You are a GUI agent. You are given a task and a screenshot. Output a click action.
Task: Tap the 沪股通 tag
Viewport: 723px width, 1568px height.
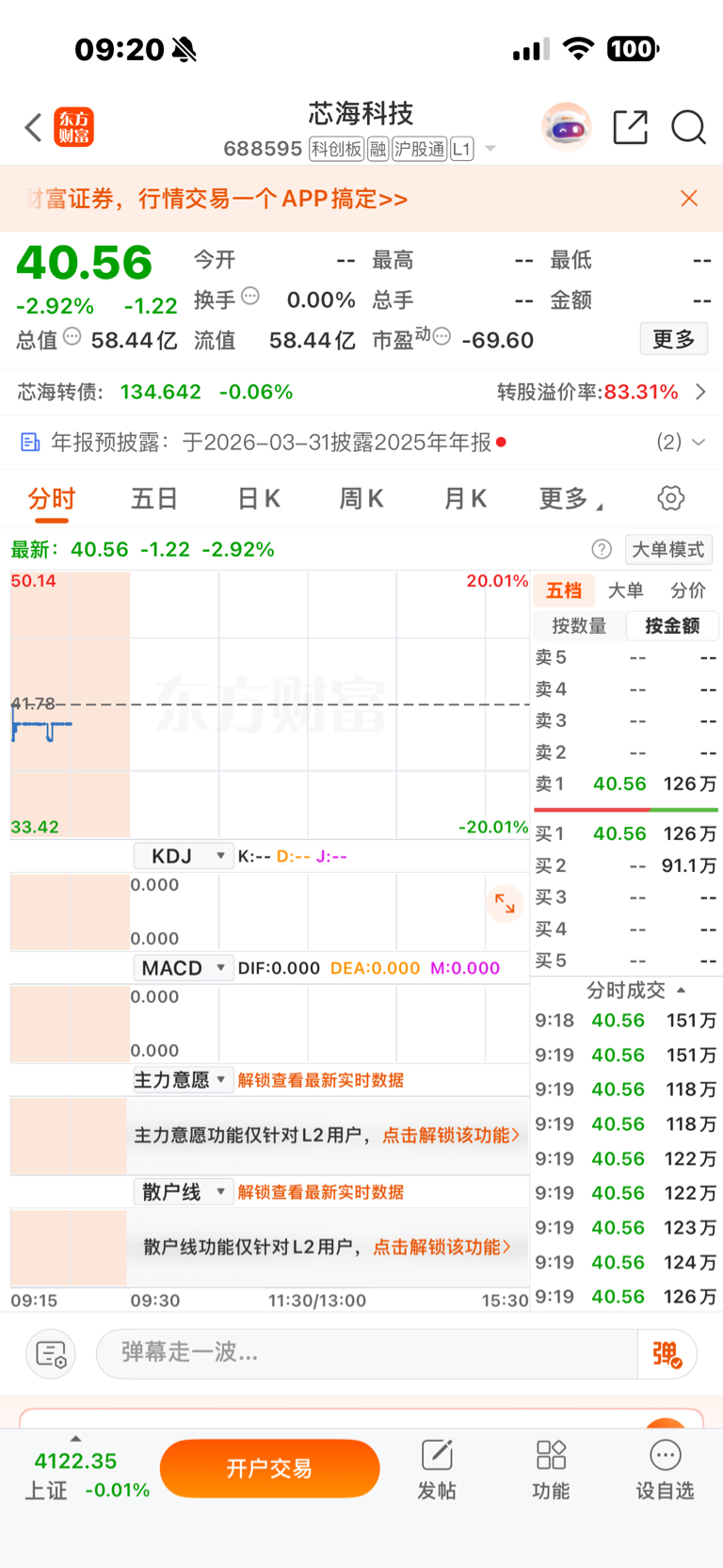click(x=419, y=149)
